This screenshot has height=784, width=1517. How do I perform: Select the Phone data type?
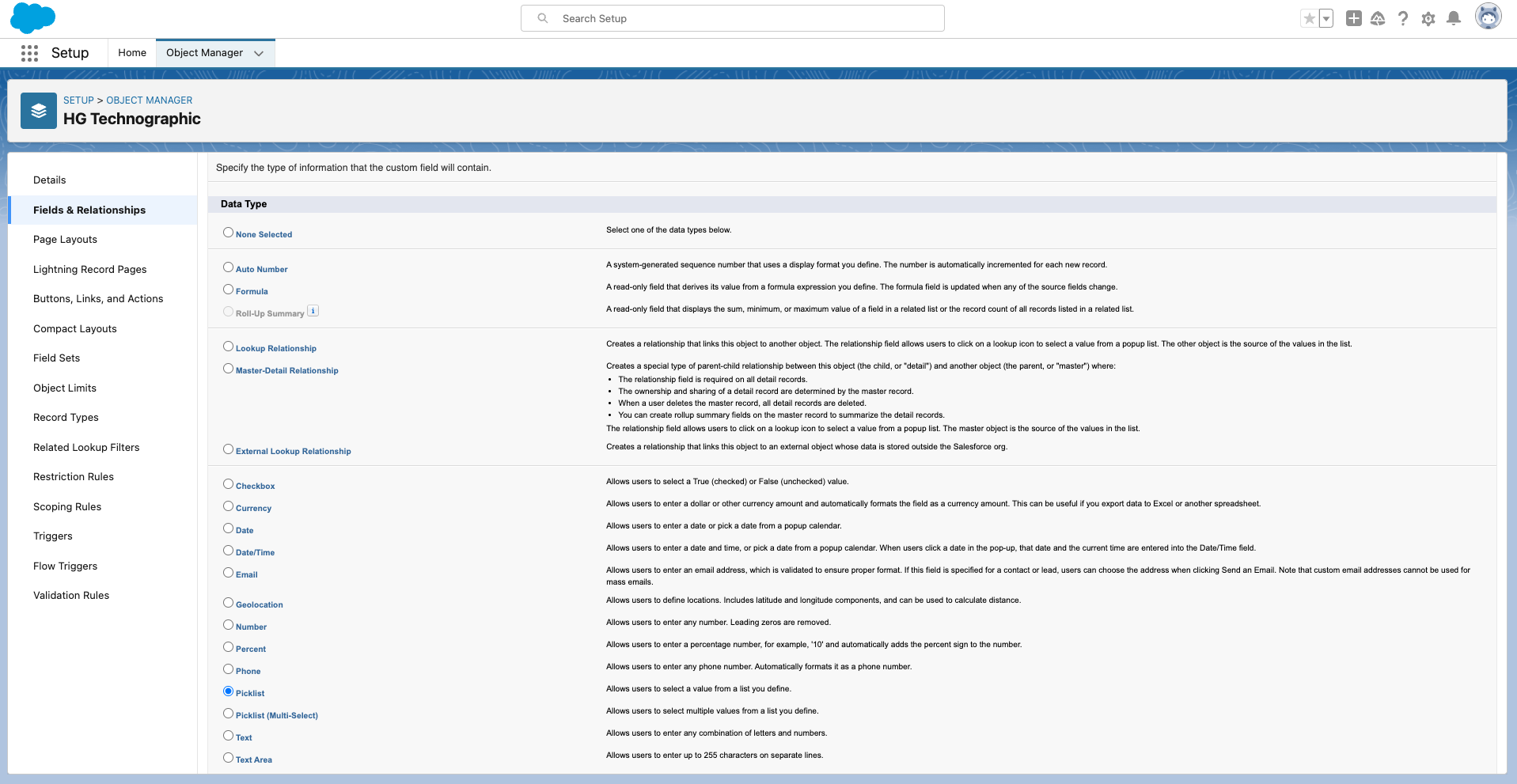(228, 669)
